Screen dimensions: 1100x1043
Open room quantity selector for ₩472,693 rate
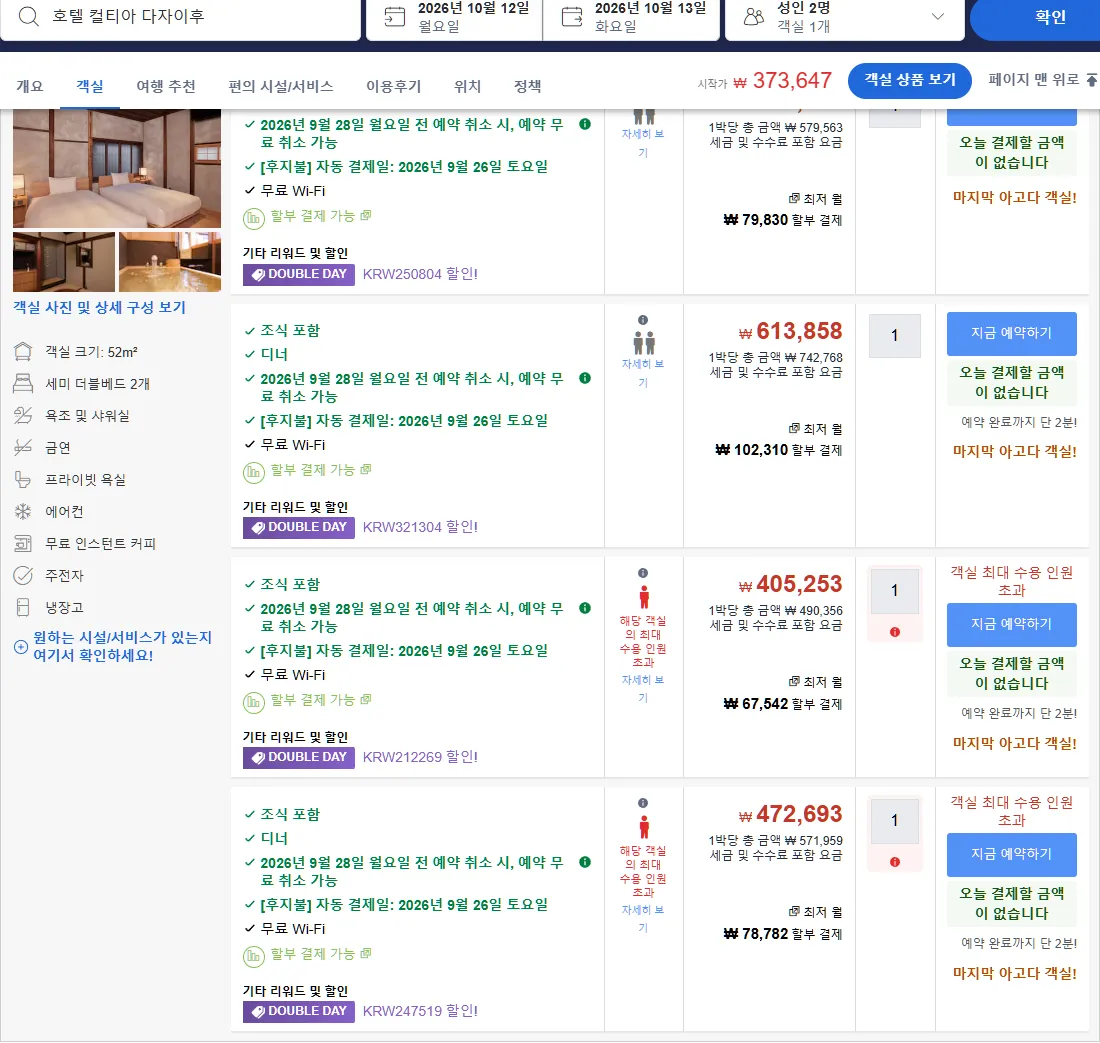[x=894, y=821]
